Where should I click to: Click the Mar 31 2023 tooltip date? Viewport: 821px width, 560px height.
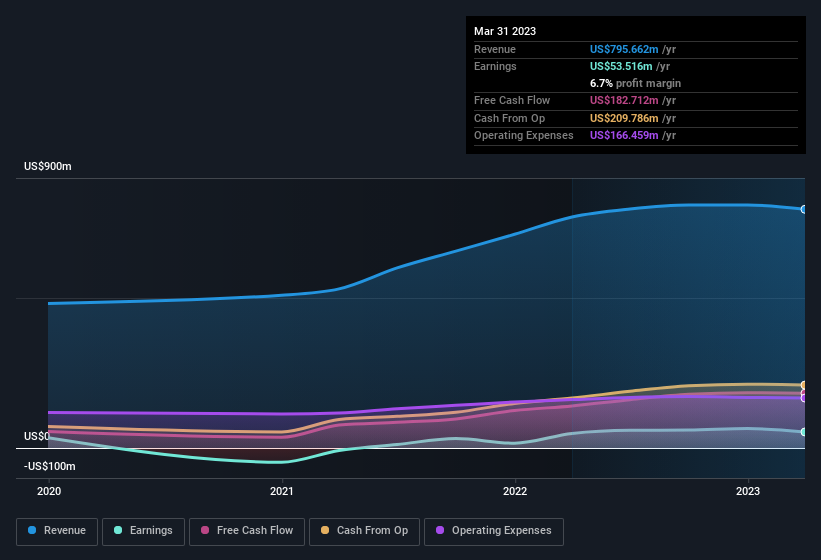click(505, 31)
